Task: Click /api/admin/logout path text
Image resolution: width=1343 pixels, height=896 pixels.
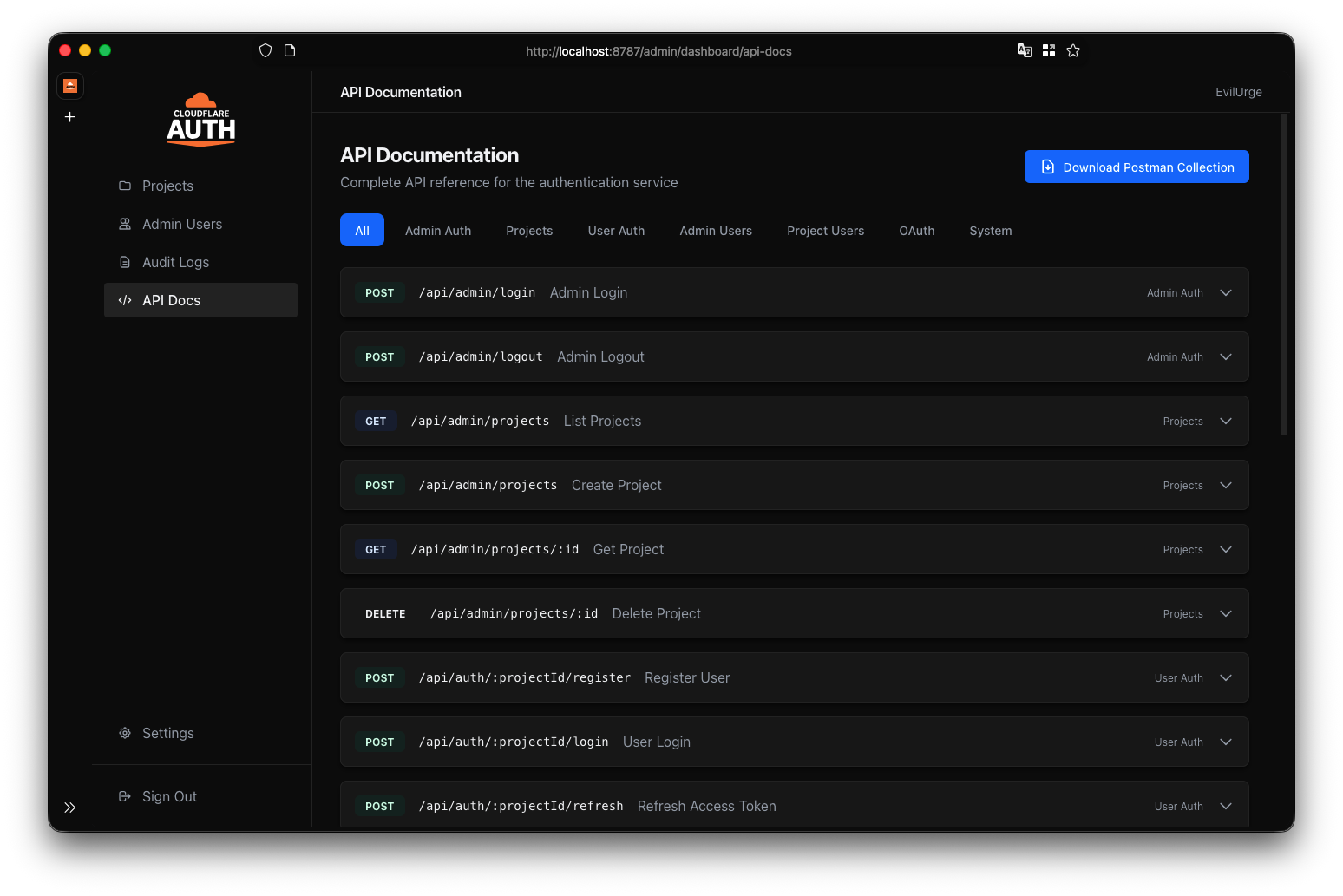Action: 481,356
